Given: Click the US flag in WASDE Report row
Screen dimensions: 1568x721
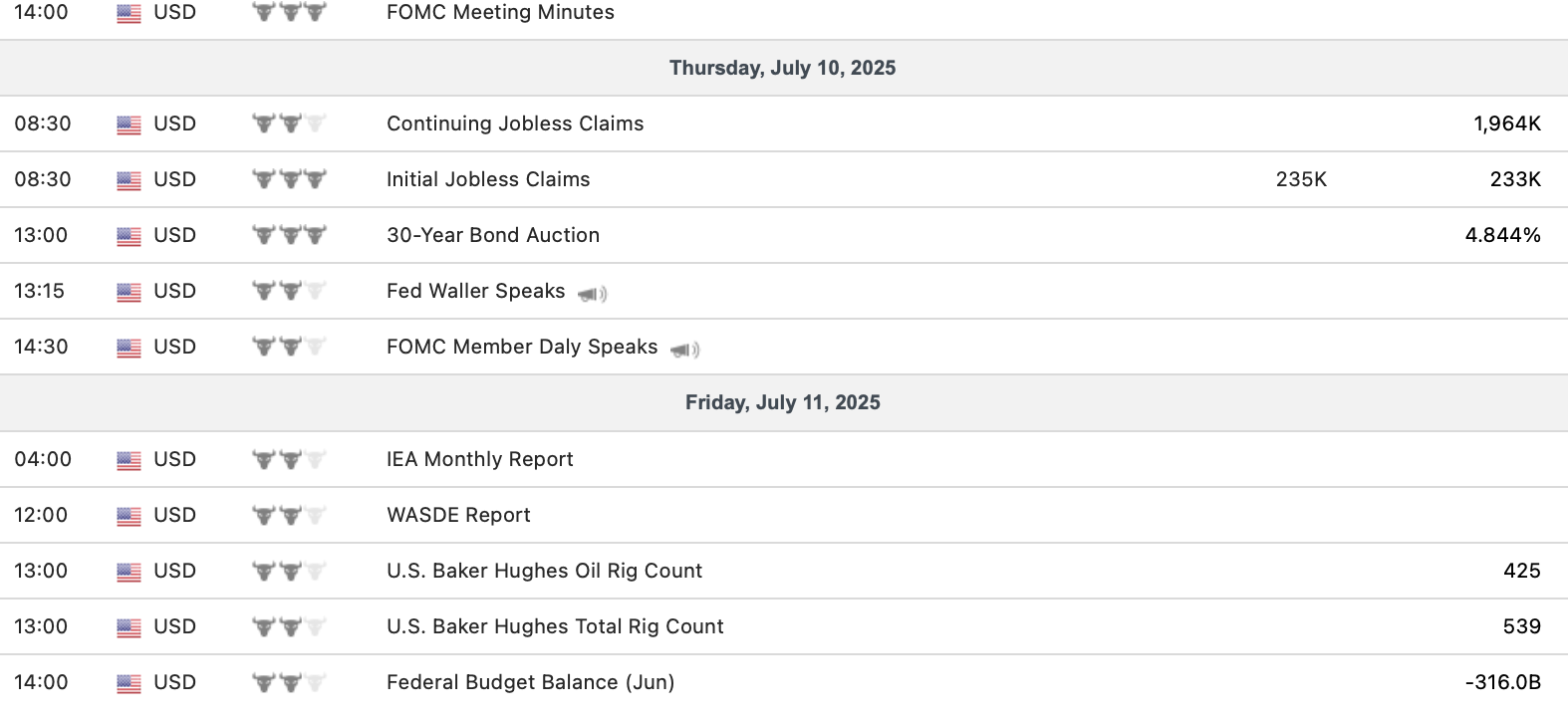Looking at the screenshot, I should [129, 516].
